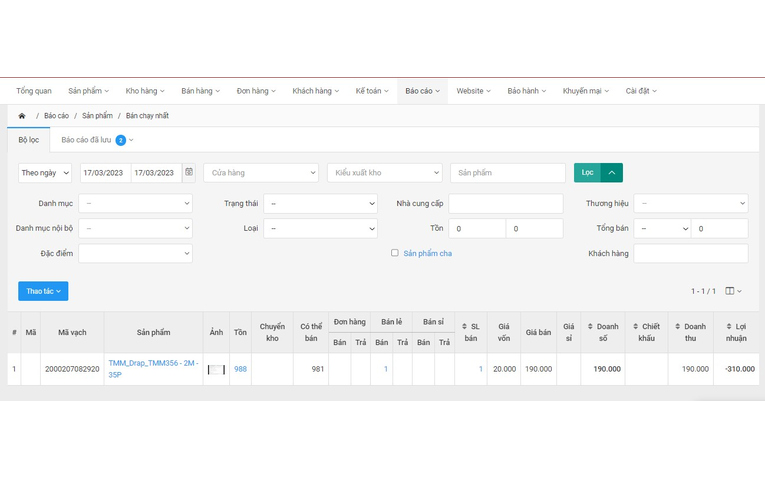
Task: Click the green Lọc button
Action: tap(587, 172)
